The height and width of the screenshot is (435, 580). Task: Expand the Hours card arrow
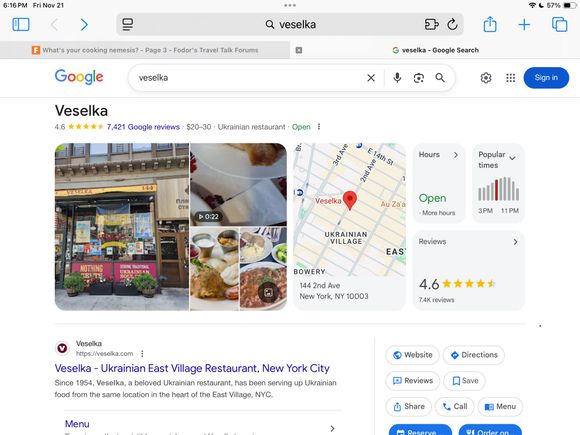(x=456, y=155)
